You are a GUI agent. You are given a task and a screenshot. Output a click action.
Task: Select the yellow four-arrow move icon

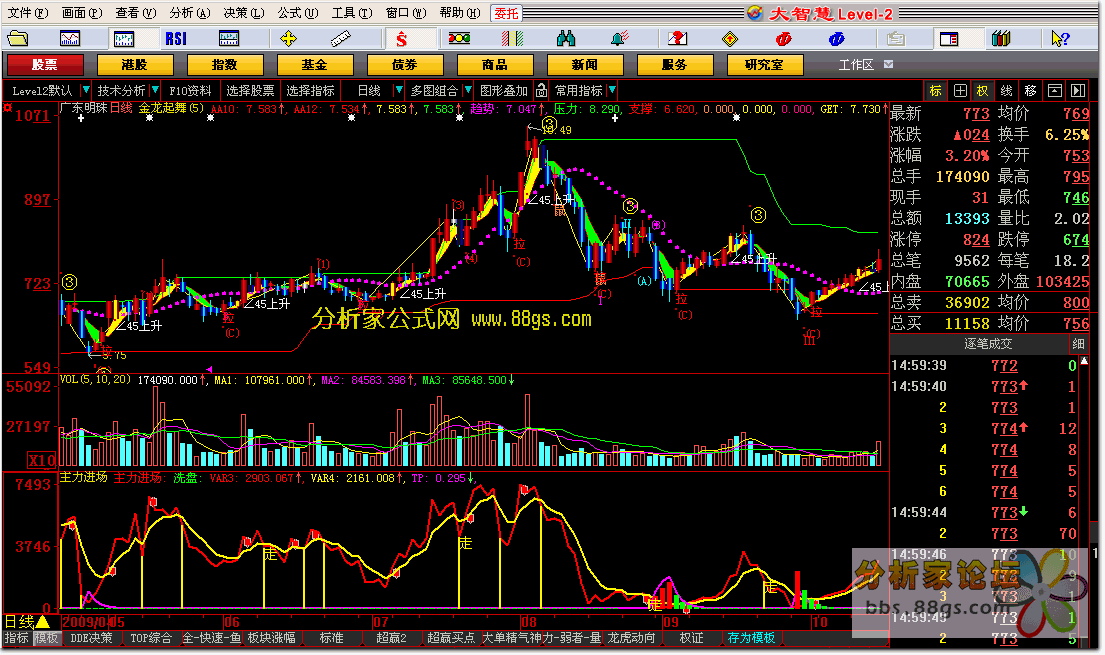pyautogui.click(x=288, y=38)
